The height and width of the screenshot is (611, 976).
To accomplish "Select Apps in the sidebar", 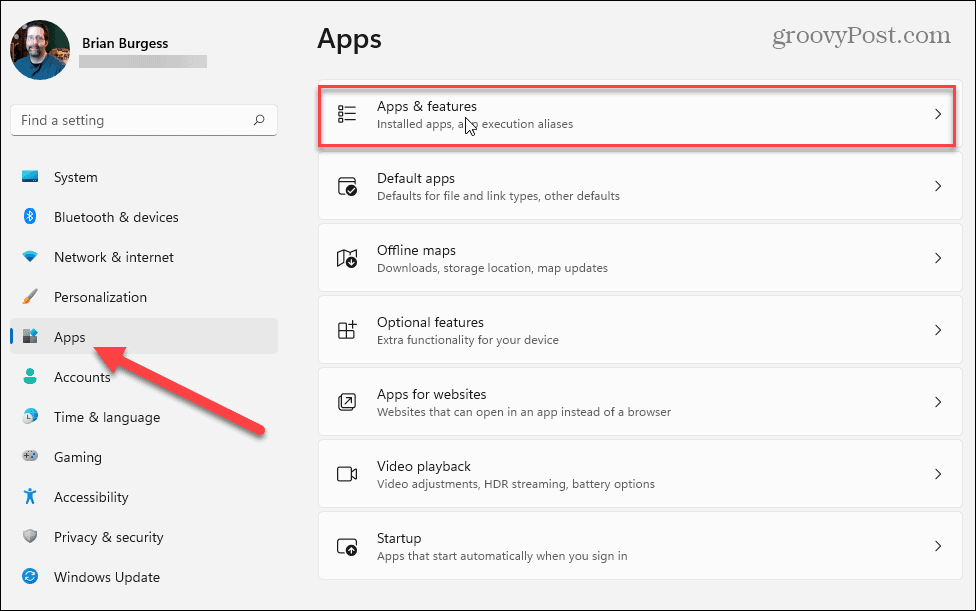I will tap(144, 336).
